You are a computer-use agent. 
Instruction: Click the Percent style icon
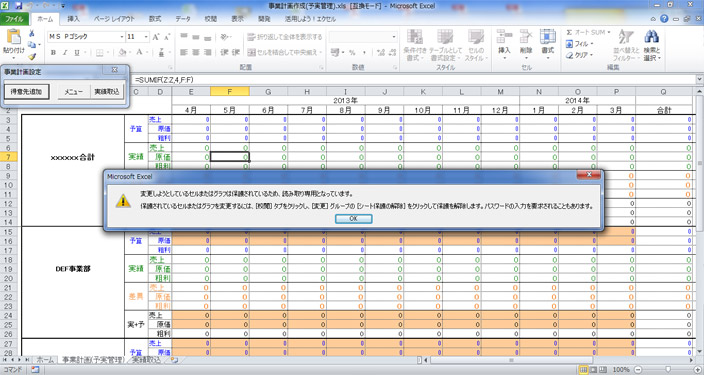pos(352,53)
